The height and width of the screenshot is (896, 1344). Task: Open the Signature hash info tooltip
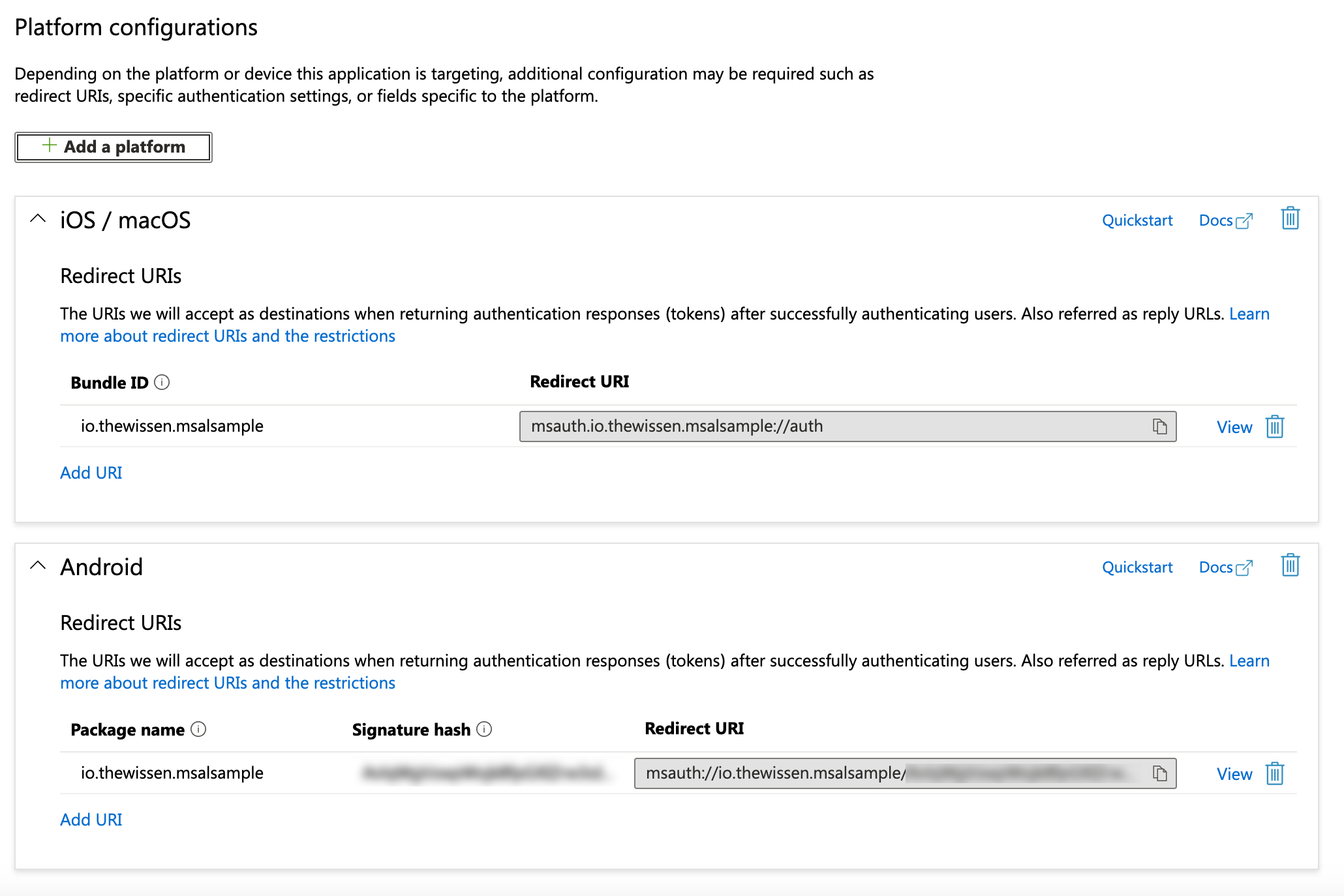[x=483, y=730]
